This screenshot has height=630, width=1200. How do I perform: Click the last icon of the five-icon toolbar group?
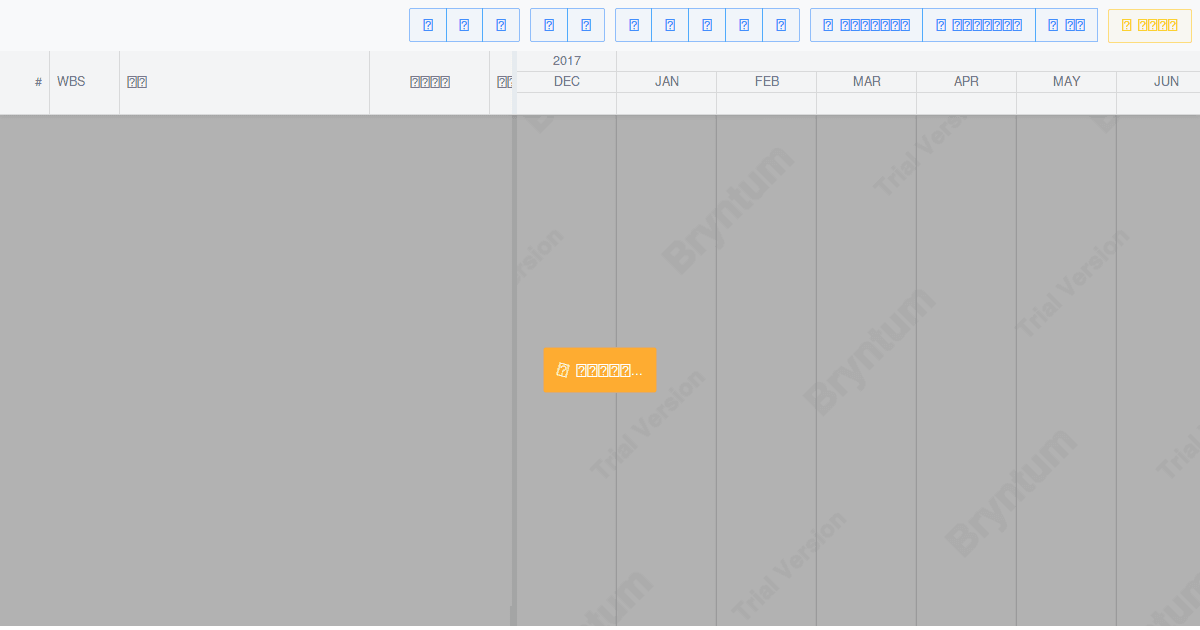[781, 24]
